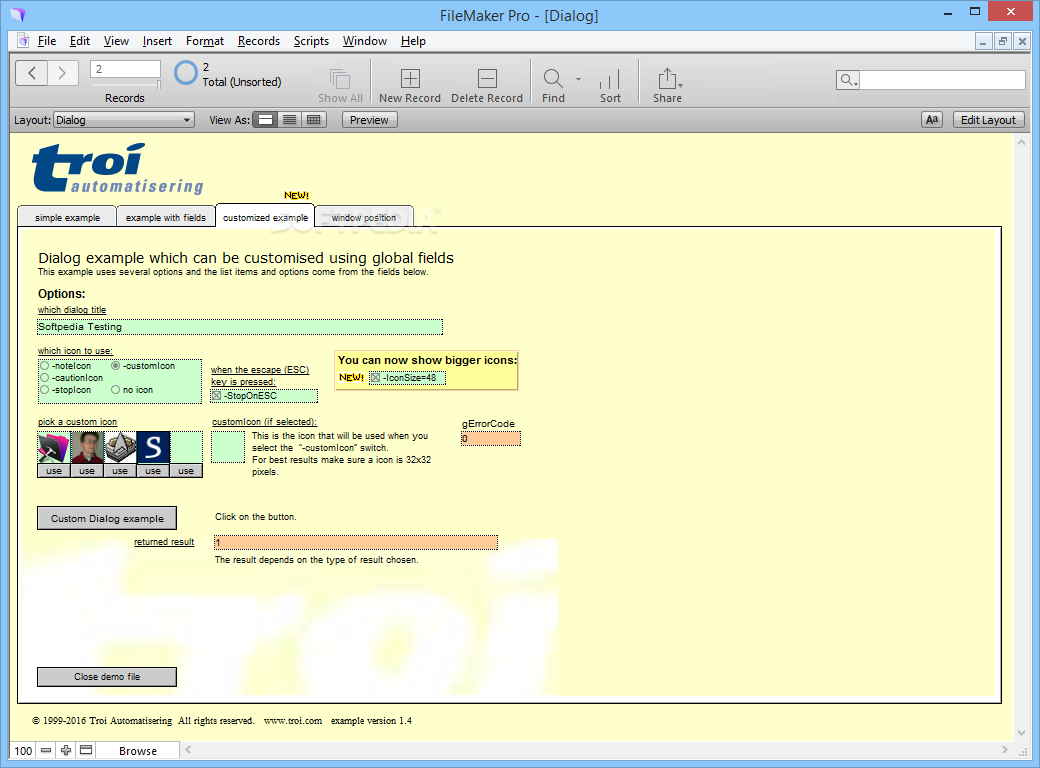Go to previous record arrow
The width and height of the screenshot is (1040, 768).
[x=31, y=73]
